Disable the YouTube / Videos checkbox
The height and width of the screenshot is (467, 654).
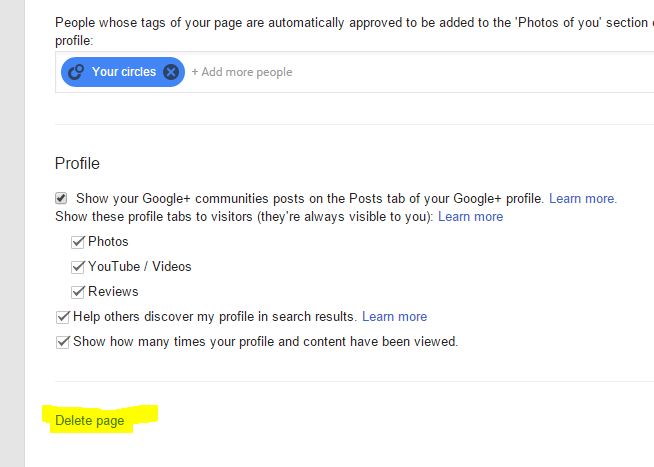[78, 267]
